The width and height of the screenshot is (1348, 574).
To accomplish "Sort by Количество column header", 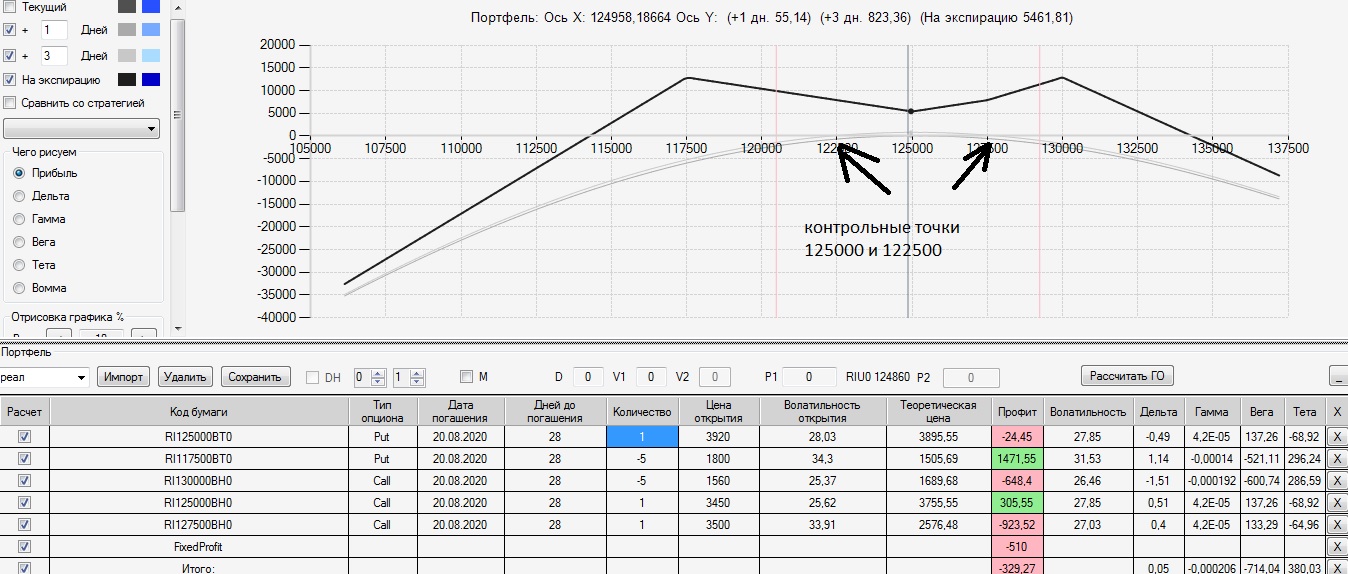I will click(x=642, y=410).
